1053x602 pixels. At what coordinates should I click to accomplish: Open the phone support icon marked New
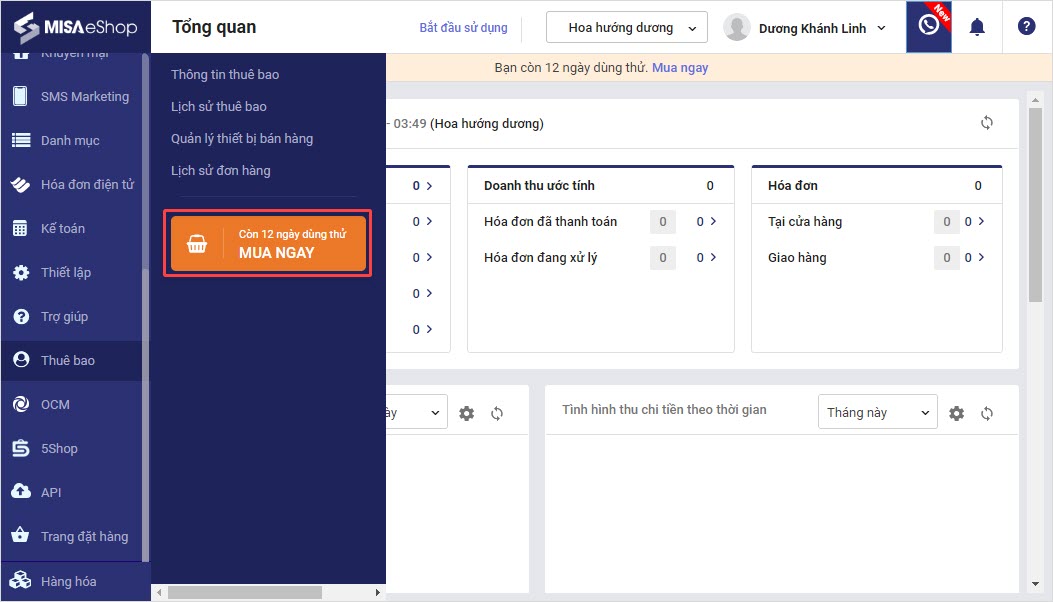929,26
